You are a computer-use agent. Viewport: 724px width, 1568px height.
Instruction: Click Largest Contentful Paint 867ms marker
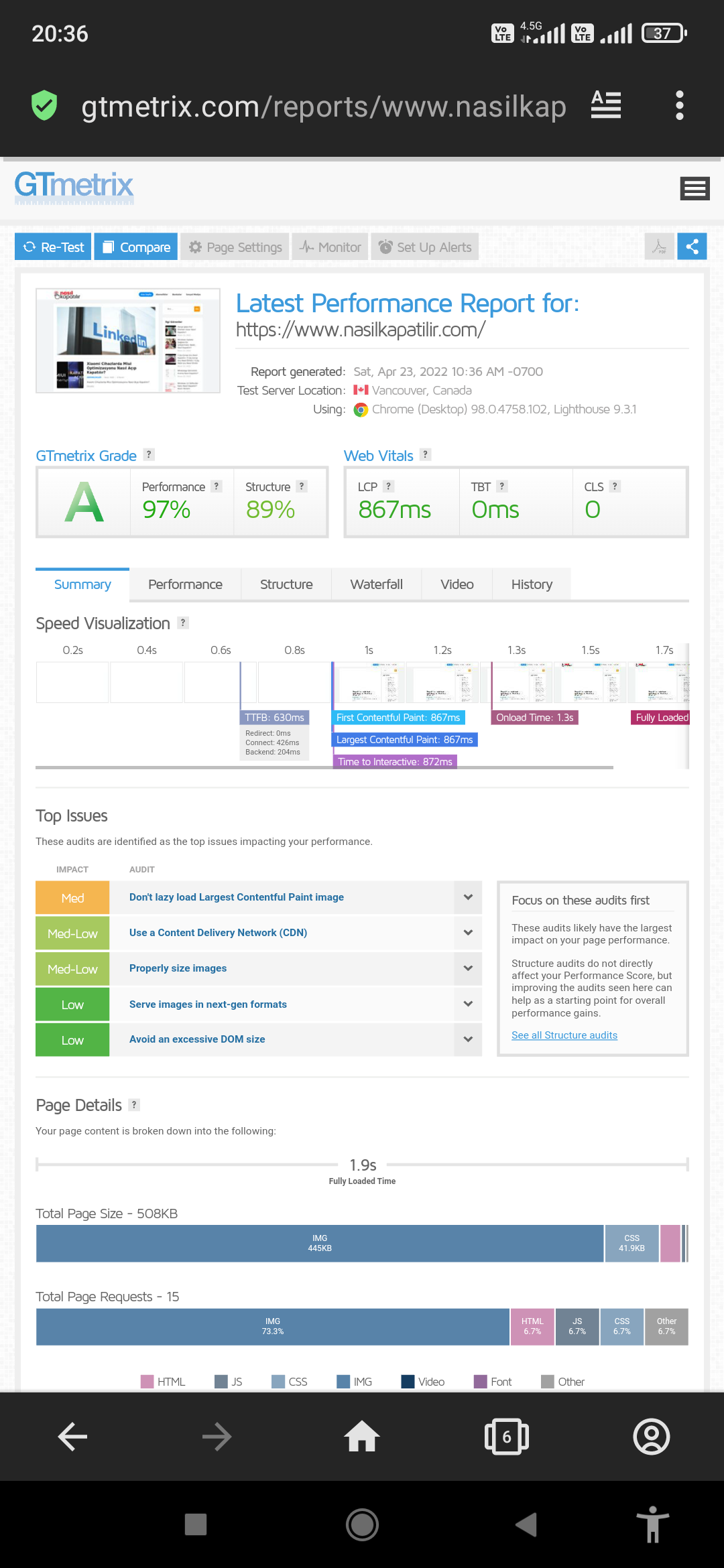(405, 740)
